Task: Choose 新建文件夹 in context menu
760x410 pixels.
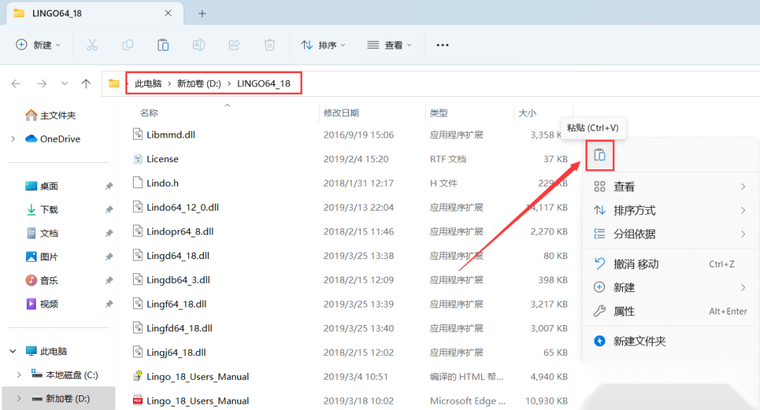Action: pyautogui.click(x=671, y=341)
